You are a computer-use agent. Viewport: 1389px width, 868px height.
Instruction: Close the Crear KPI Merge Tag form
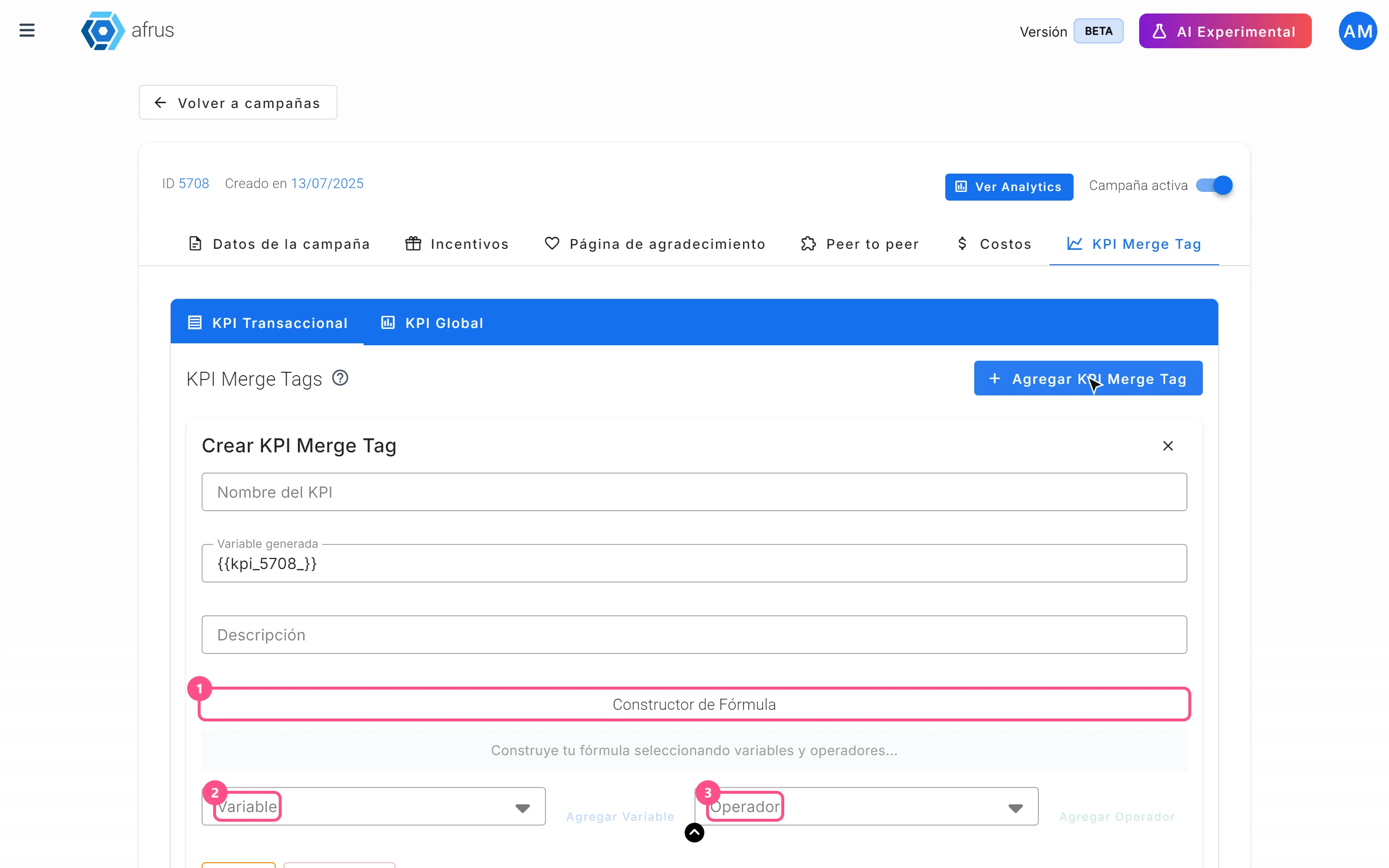pyautogui.click(x=1168, y=446)
